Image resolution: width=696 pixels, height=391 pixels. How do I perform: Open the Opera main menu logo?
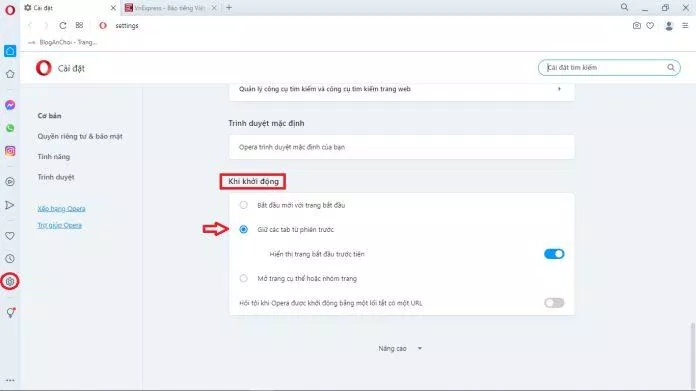10,10
